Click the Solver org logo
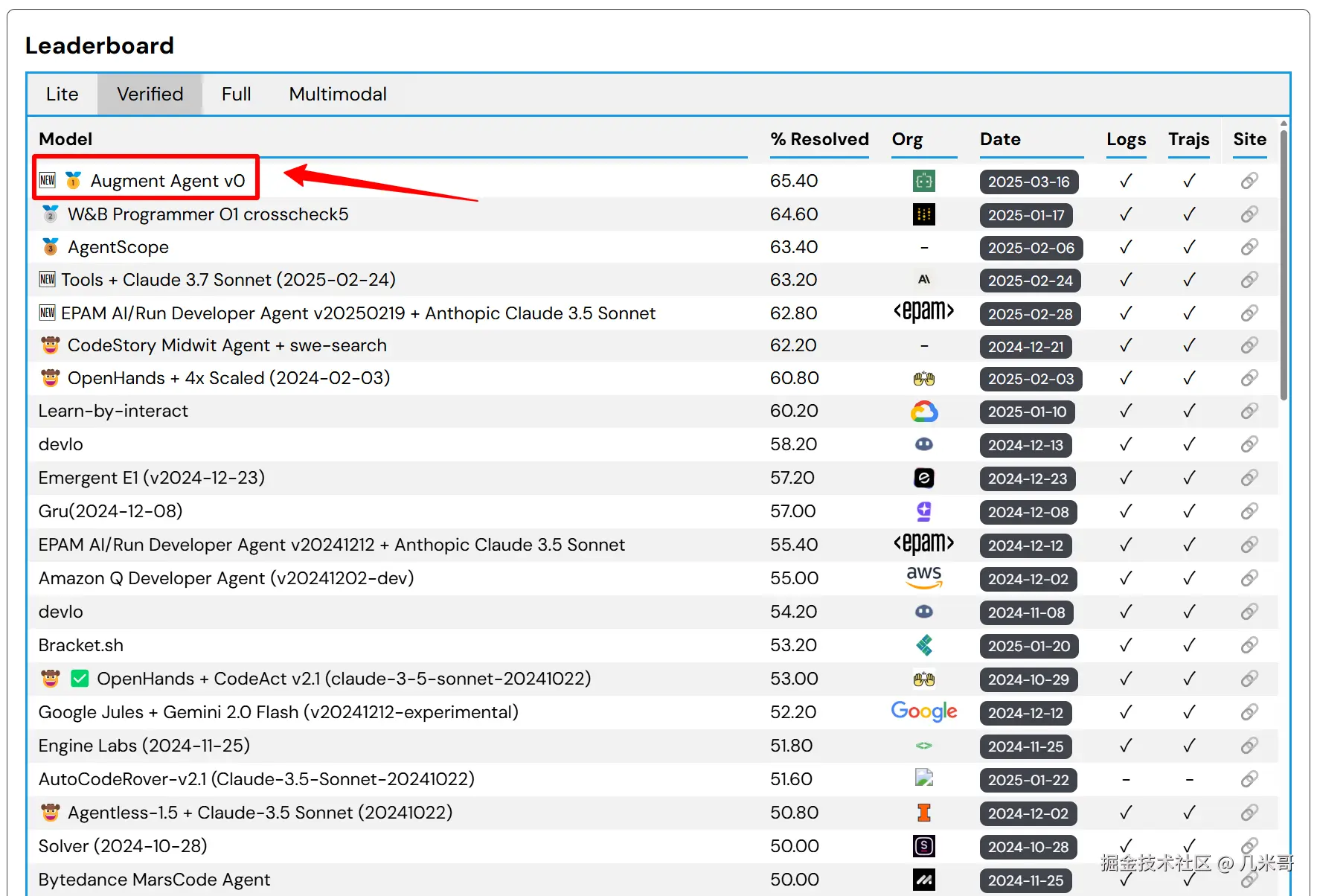The width and height of the screenshot is (1317, 896). click(924, 846)
